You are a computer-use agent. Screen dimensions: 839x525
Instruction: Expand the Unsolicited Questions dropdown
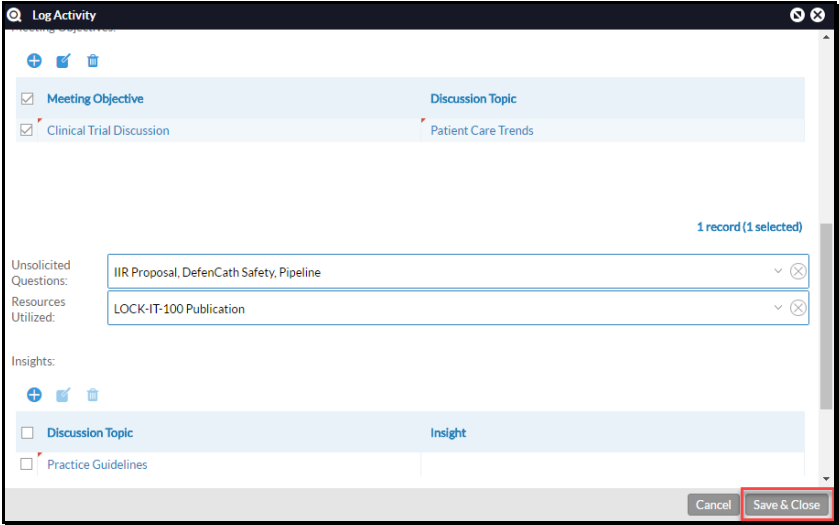click(778, 271)
